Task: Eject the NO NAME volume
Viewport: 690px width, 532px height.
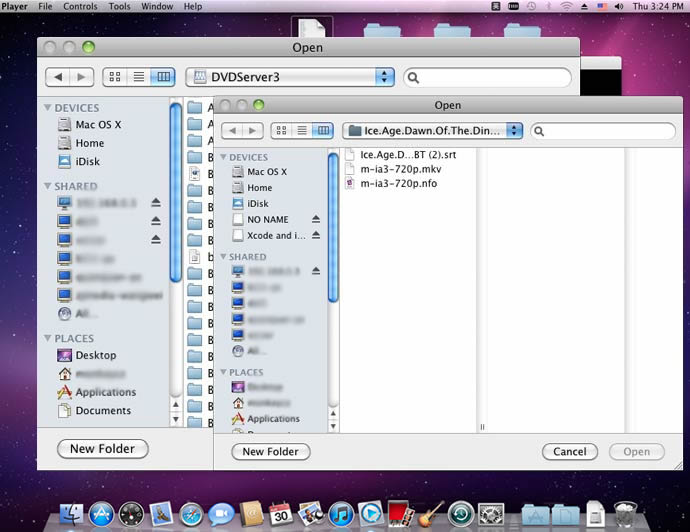Action: [x=316, y=219]
